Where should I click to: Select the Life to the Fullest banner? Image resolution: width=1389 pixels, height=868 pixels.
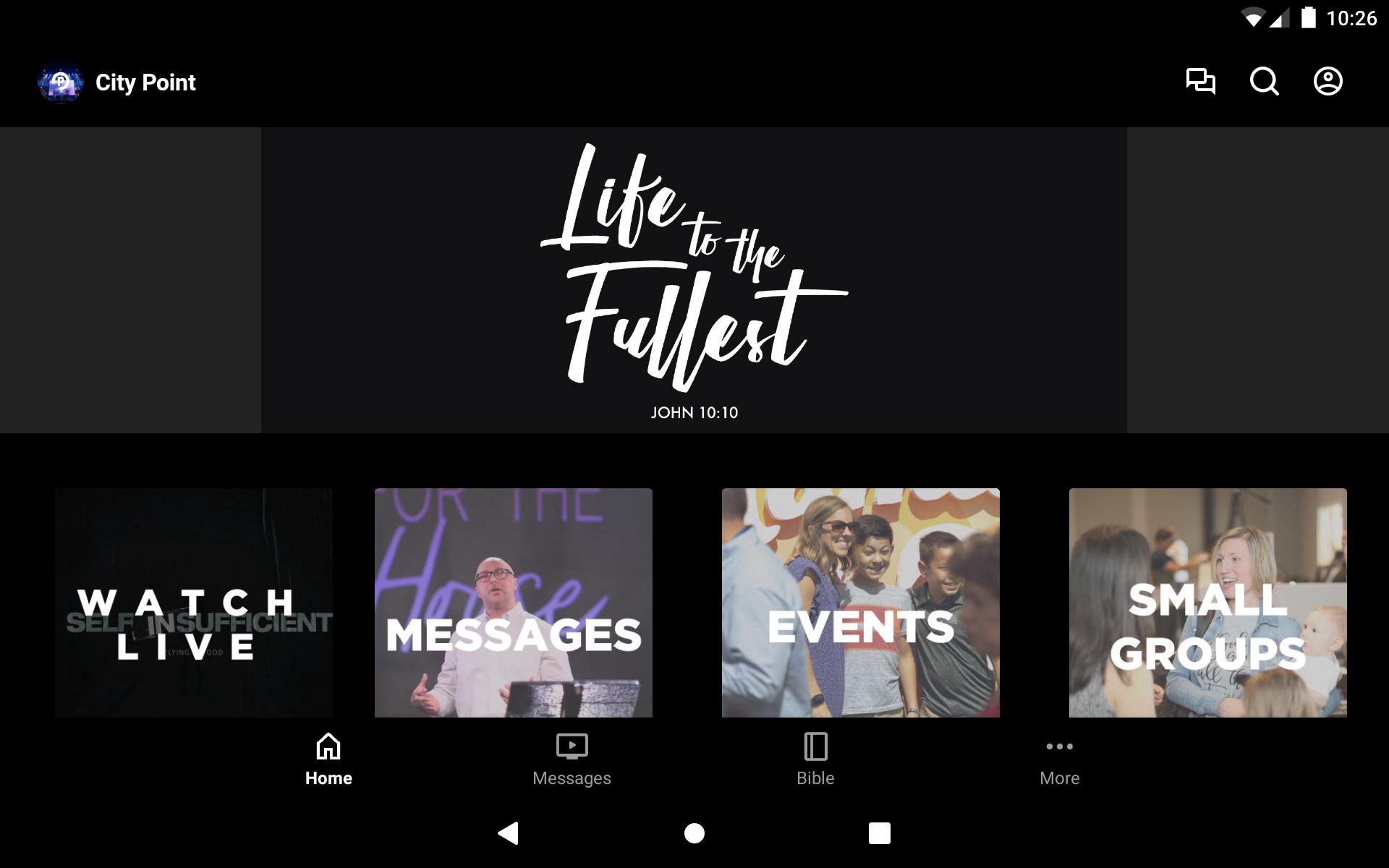click(x=694, y=281)
